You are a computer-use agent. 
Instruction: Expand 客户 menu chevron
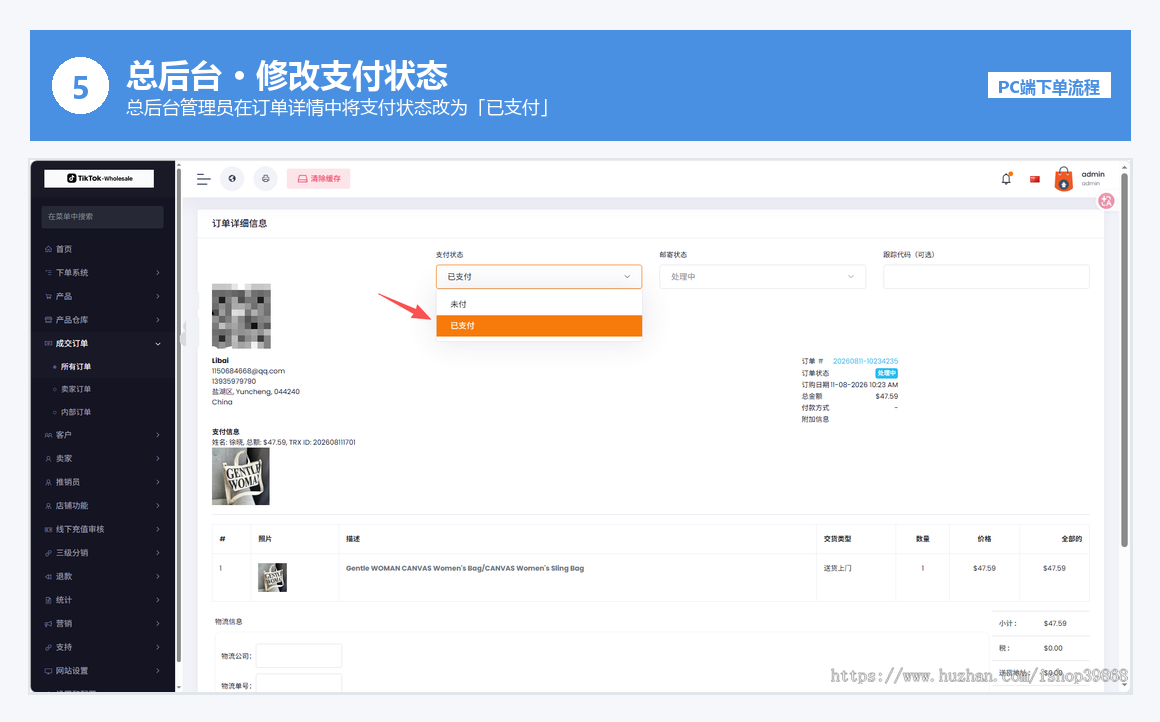(158, 436)
